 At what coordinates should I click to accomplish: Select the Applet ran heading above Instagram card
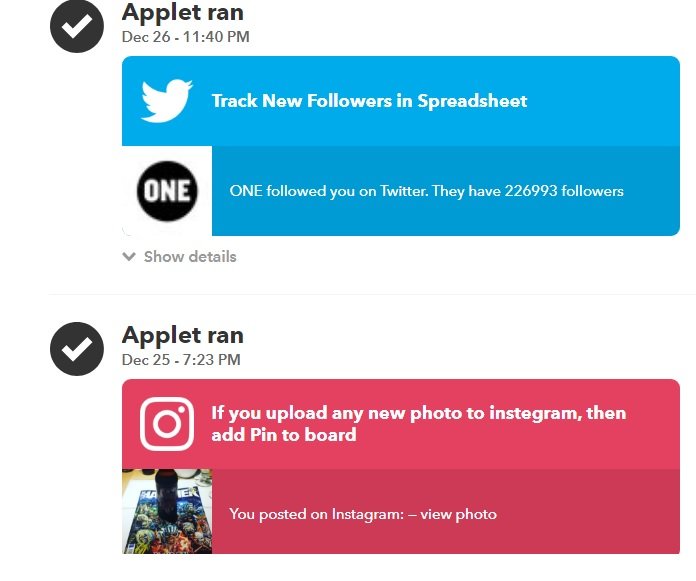[x=182, y=335]
